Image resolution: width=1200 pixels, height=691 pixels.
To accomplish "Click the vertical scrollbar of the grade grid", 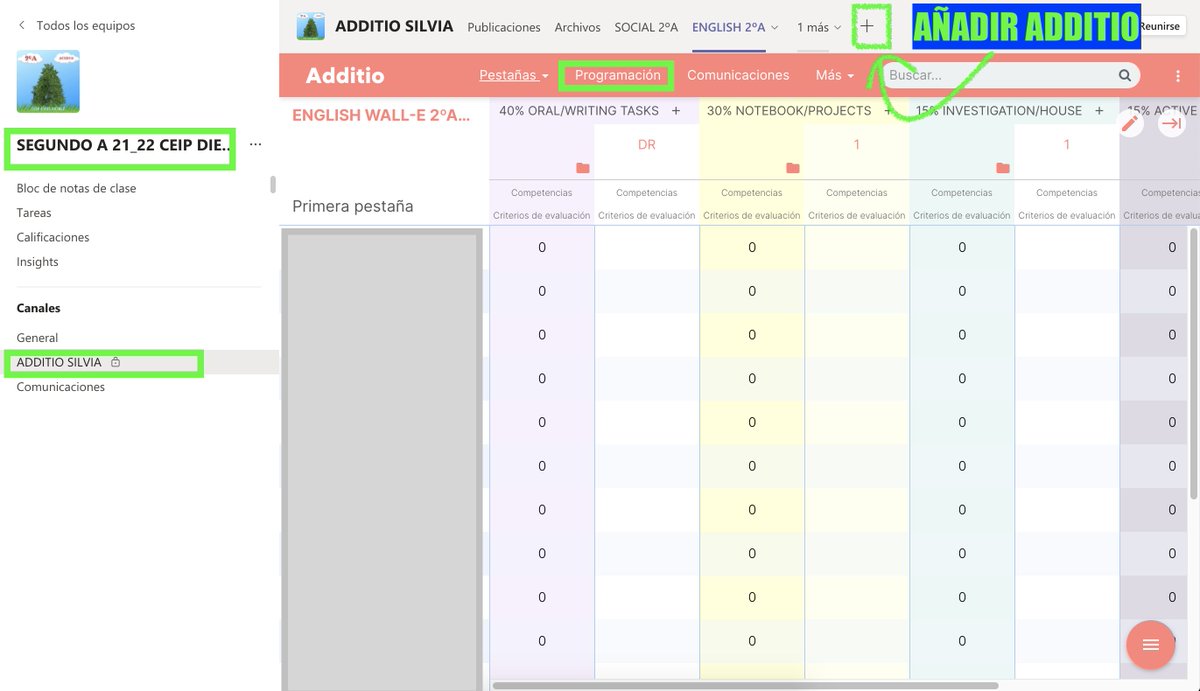I will [1193, 365].
